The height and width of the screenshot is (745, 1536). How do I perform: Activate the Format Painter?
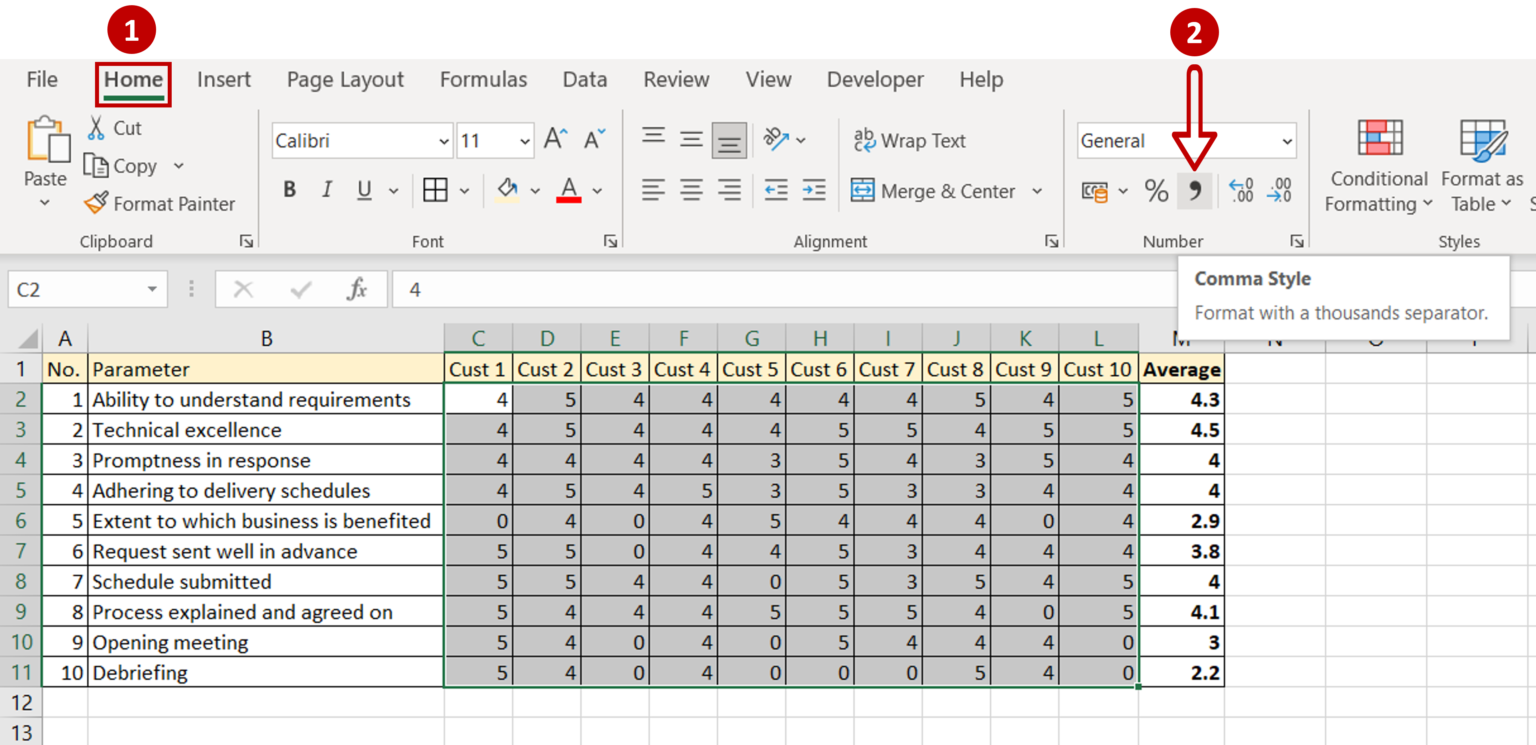(160, 203)
